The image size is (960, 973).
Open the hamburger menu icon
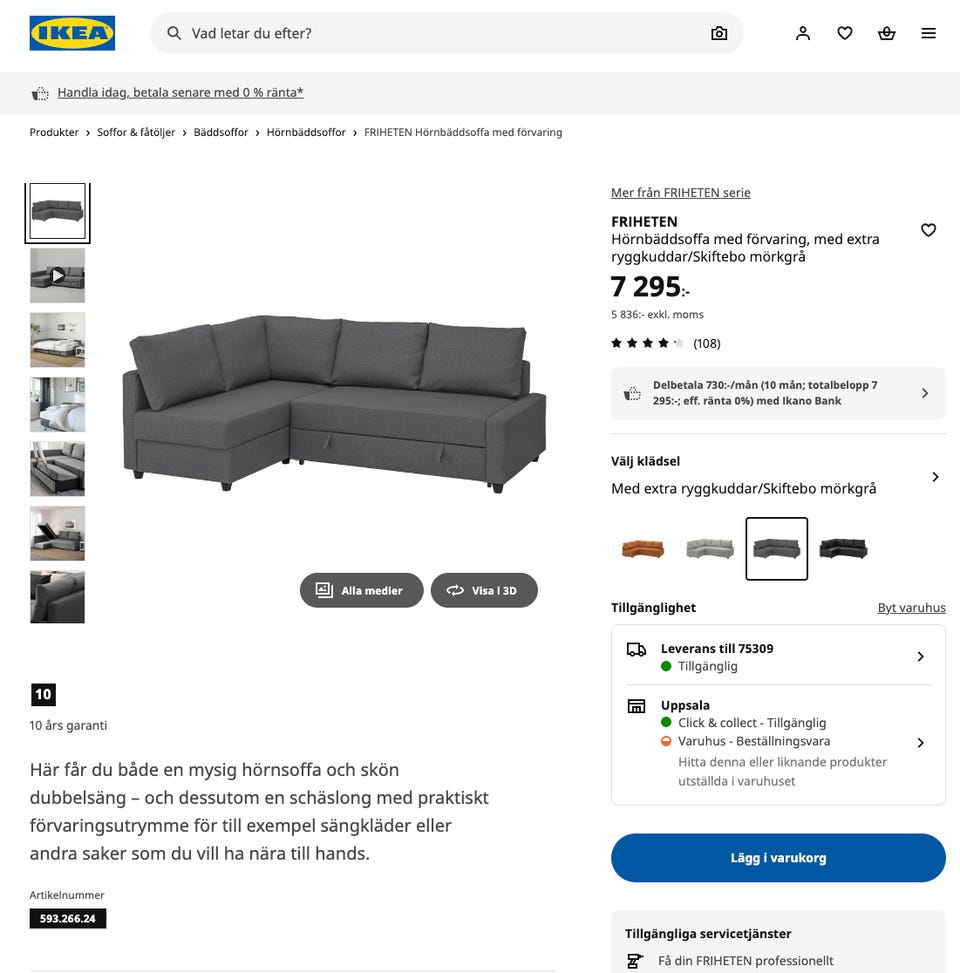[928, 33]
